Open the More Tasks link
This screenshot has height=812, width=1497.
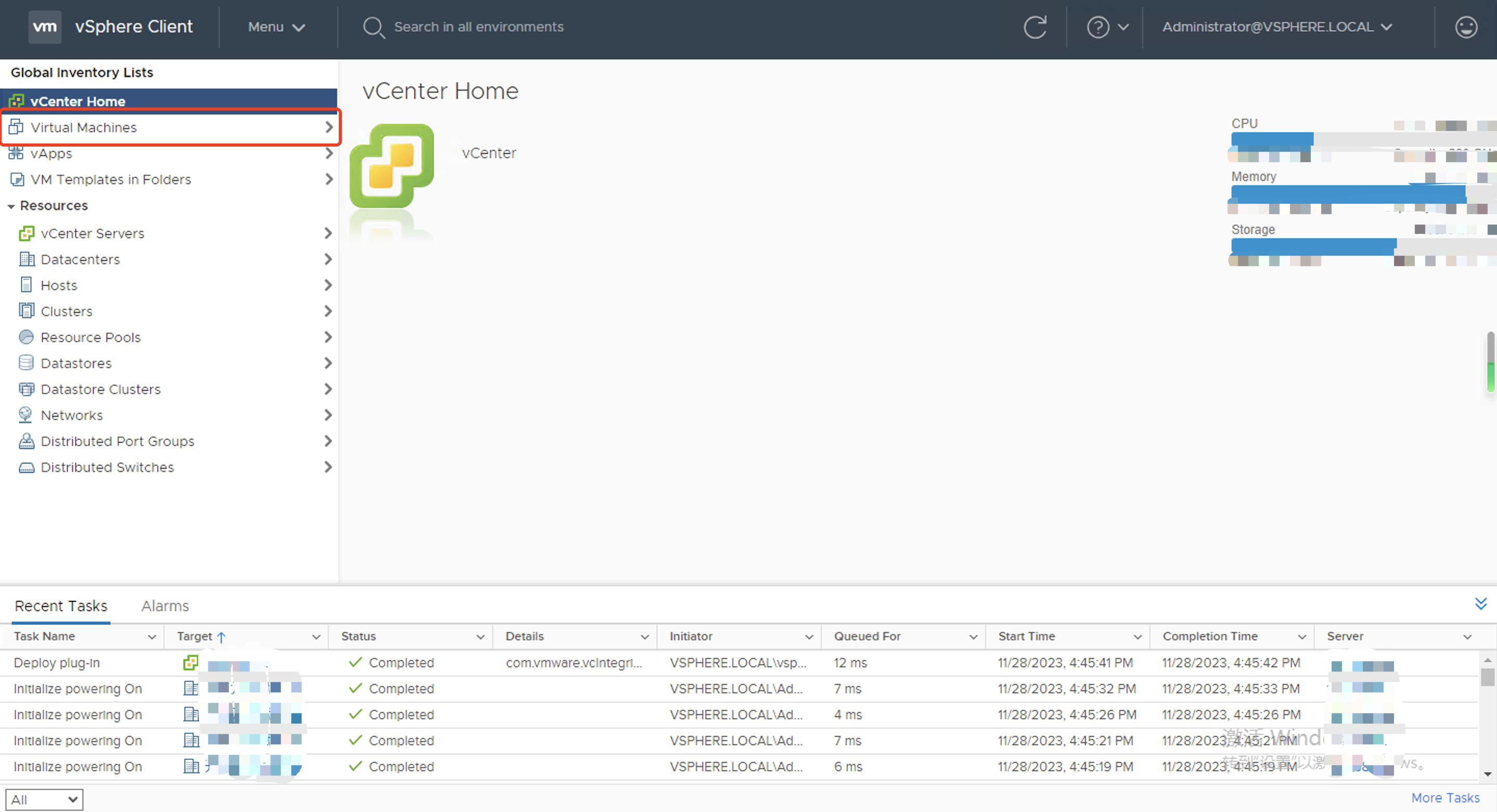click(1446, 798)
